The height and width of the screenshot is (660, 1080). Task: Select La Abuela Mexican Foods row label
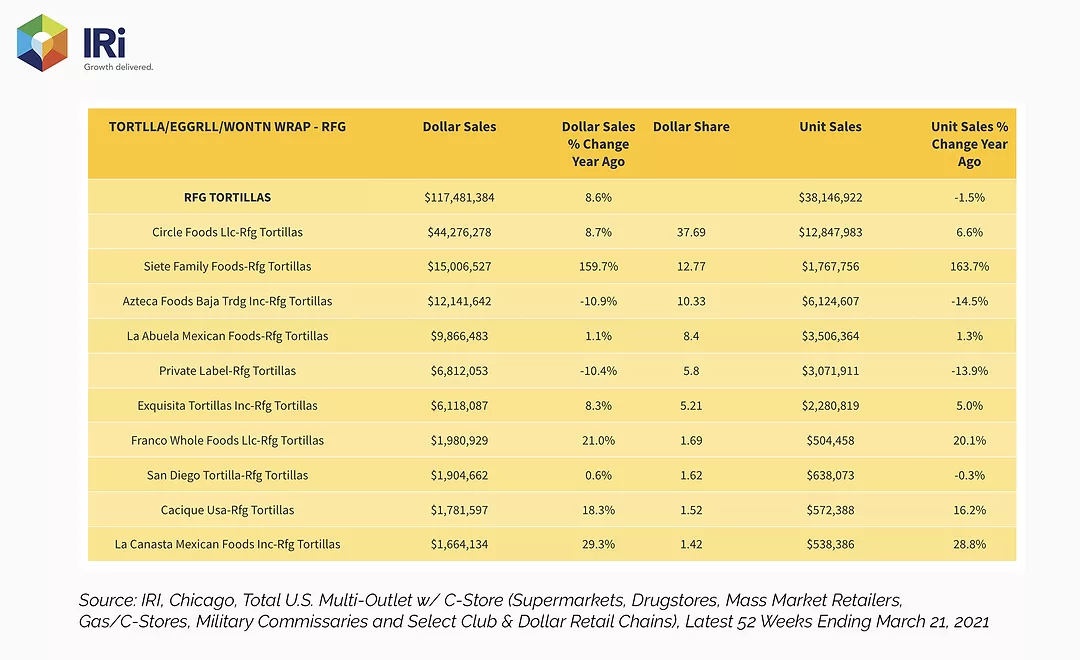tap(227, 336)
